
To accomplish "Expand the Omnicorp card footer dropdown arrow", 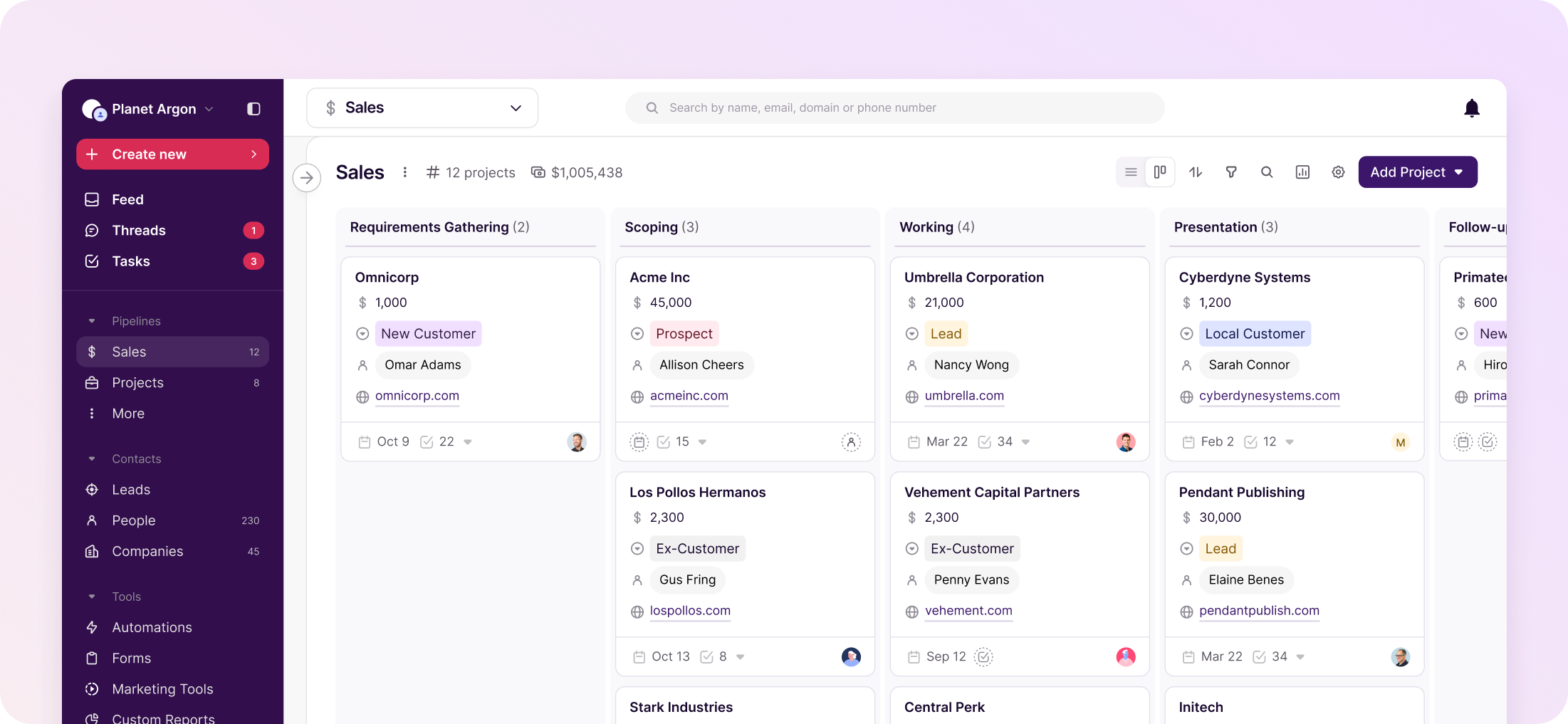I will (468, 442).
